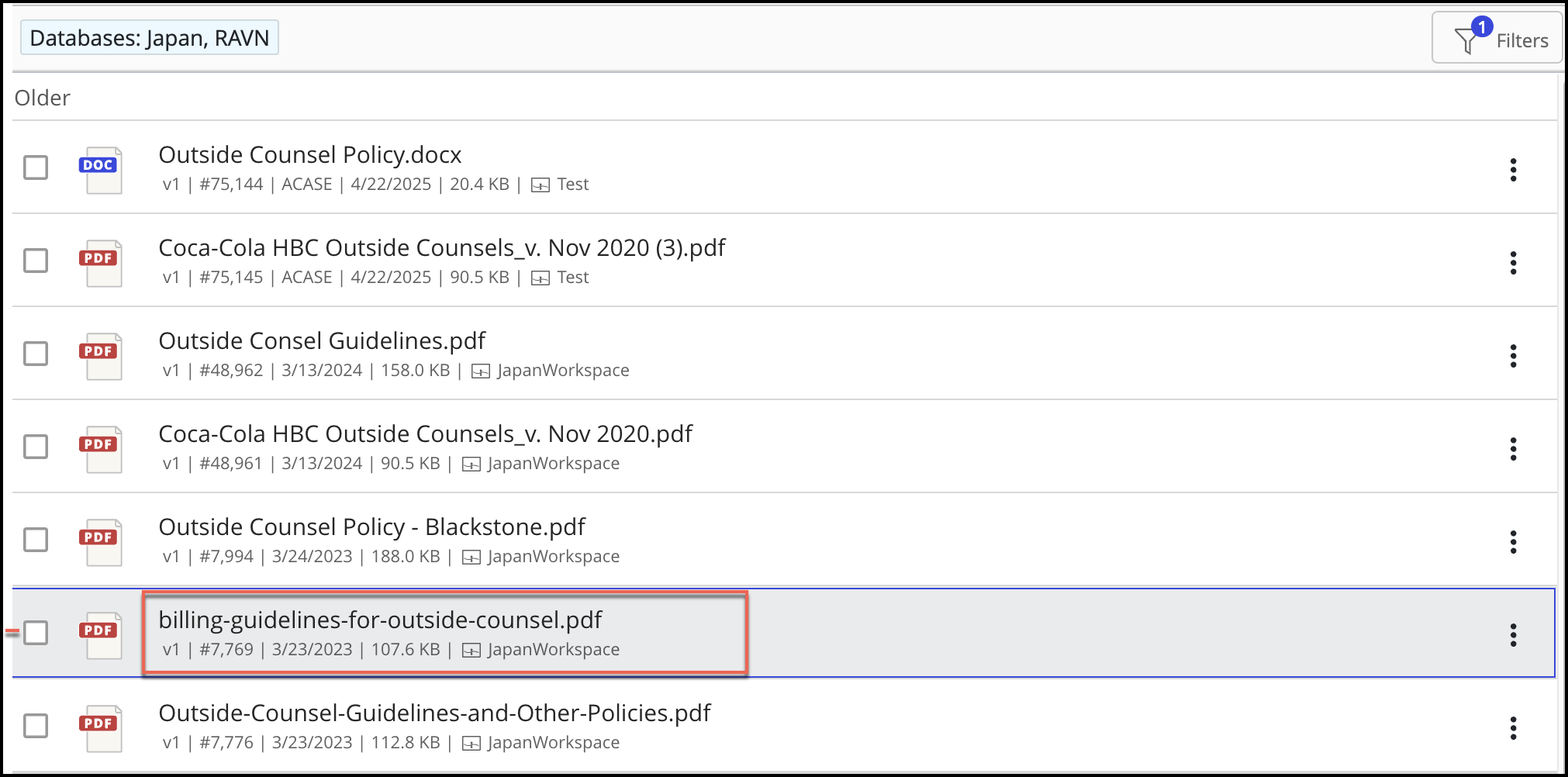Open more actions for Outside-Counsel-Guidelines-and-Other-Policies.pdf
1568x777 pixels.
point(1513,728)
